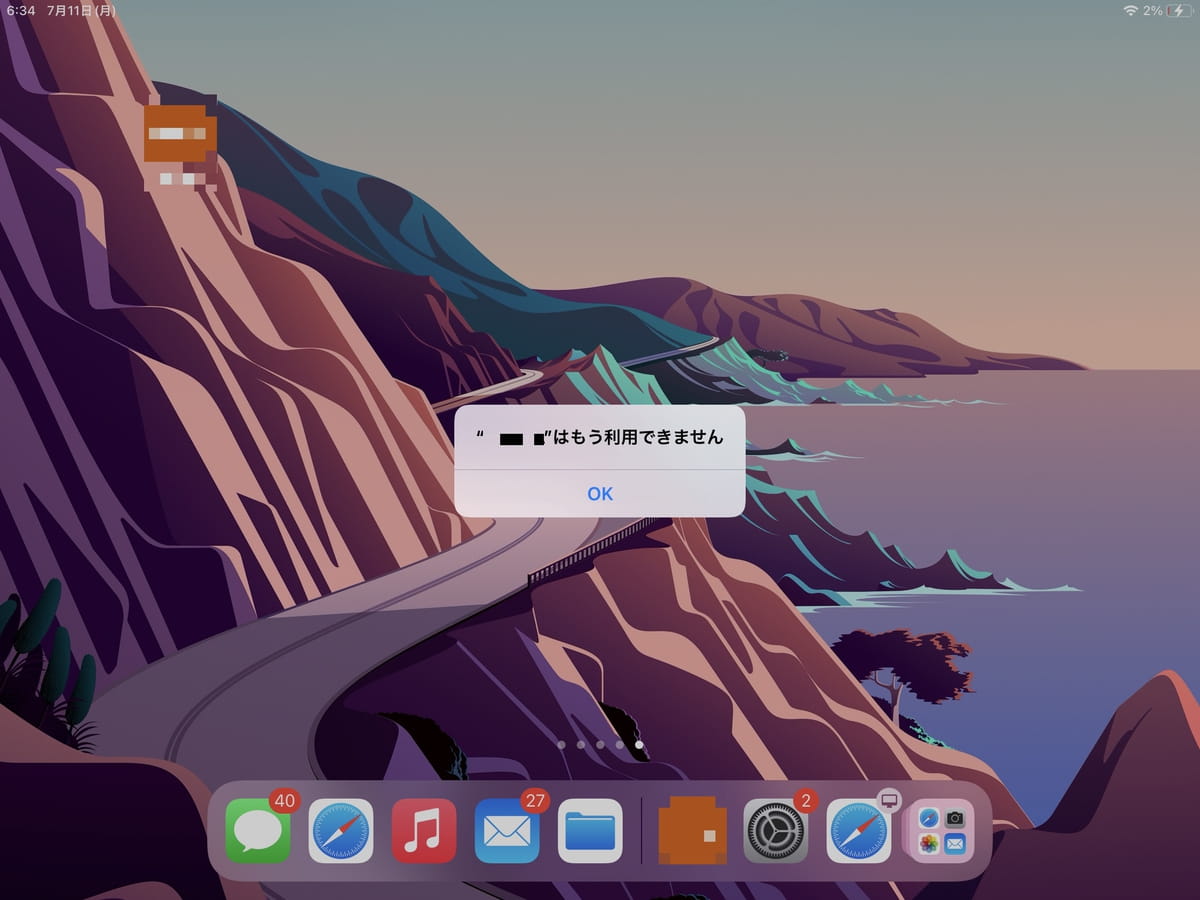Open the Settings app with badge 2

(x=776, y=830)
